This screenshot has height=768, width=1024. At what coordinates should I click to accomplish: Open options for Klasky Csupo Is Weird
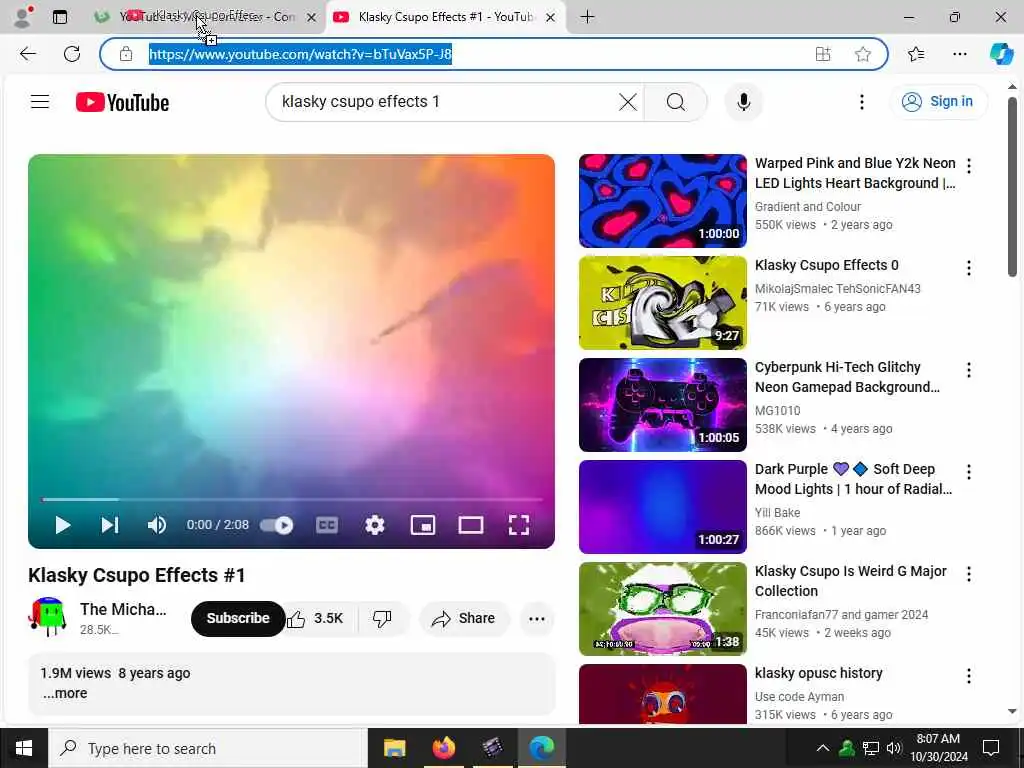click(969, 574)
